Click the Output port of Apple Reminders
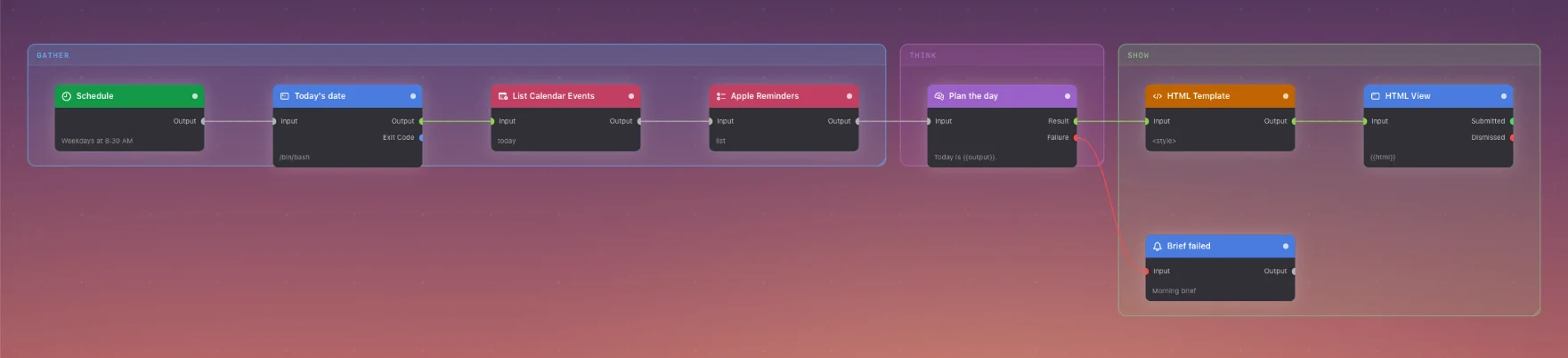1568x358 pixels. click(858, 121)
